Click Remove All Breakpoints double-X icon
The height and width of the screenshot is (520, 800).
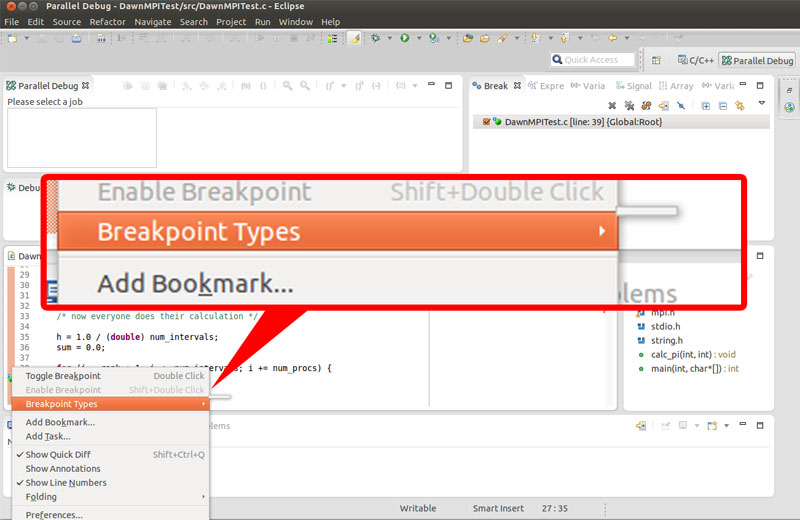pos(629,105)
